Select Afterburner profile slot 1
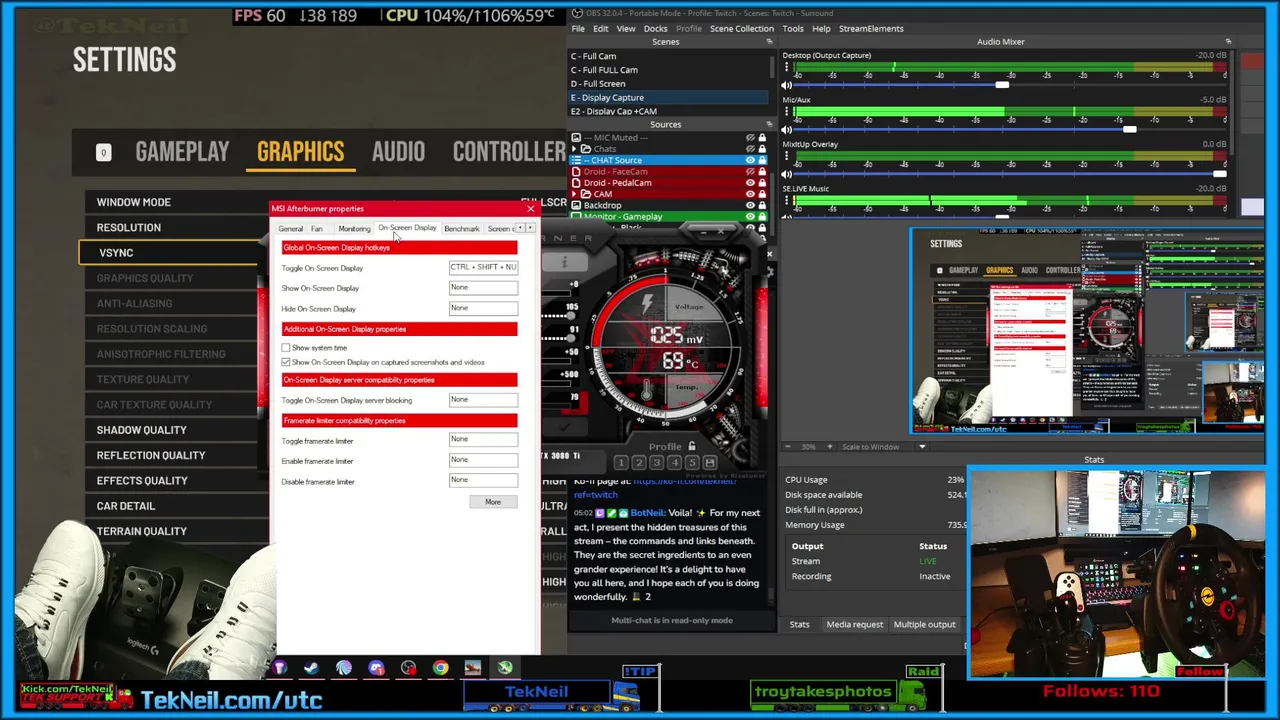 [x=620, y=463]
